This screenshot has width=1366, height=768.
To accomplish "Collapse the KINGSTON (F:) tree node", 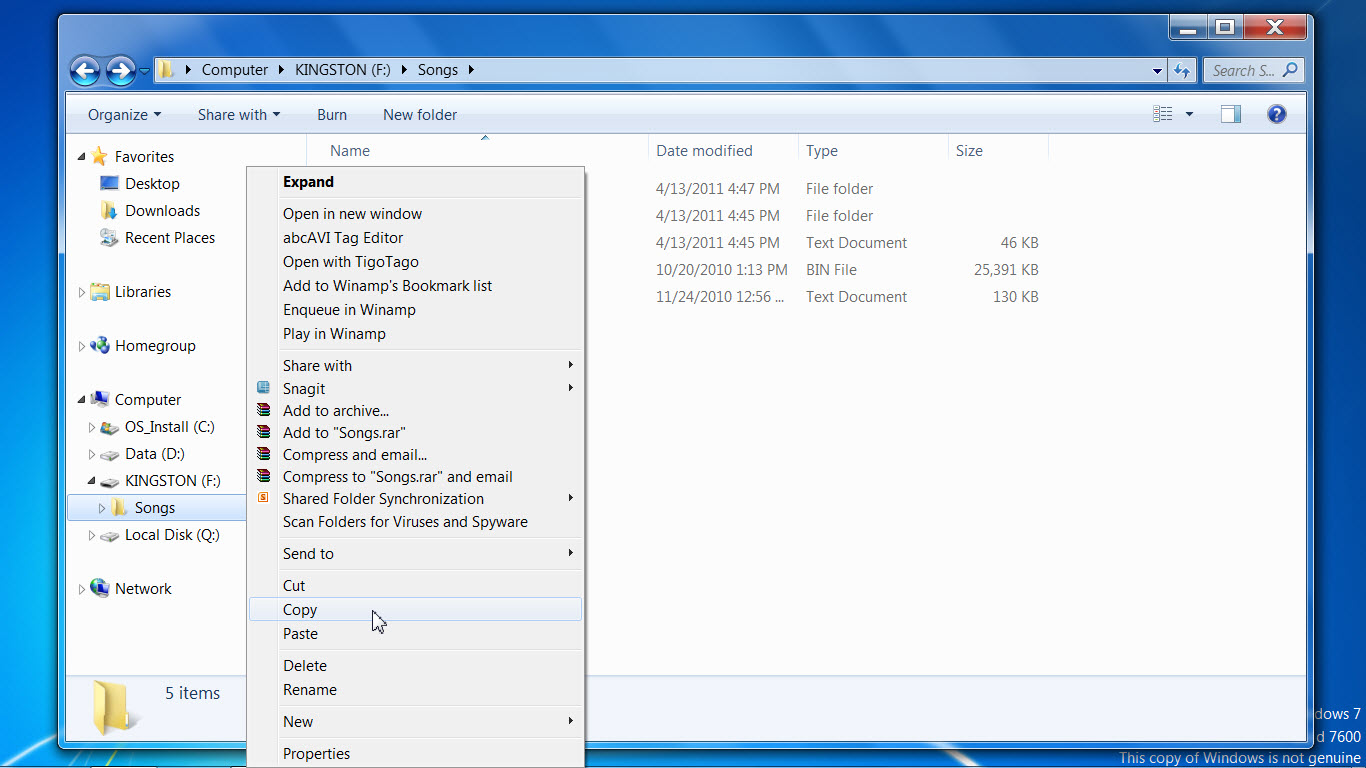I will click(x=91, y=481).
